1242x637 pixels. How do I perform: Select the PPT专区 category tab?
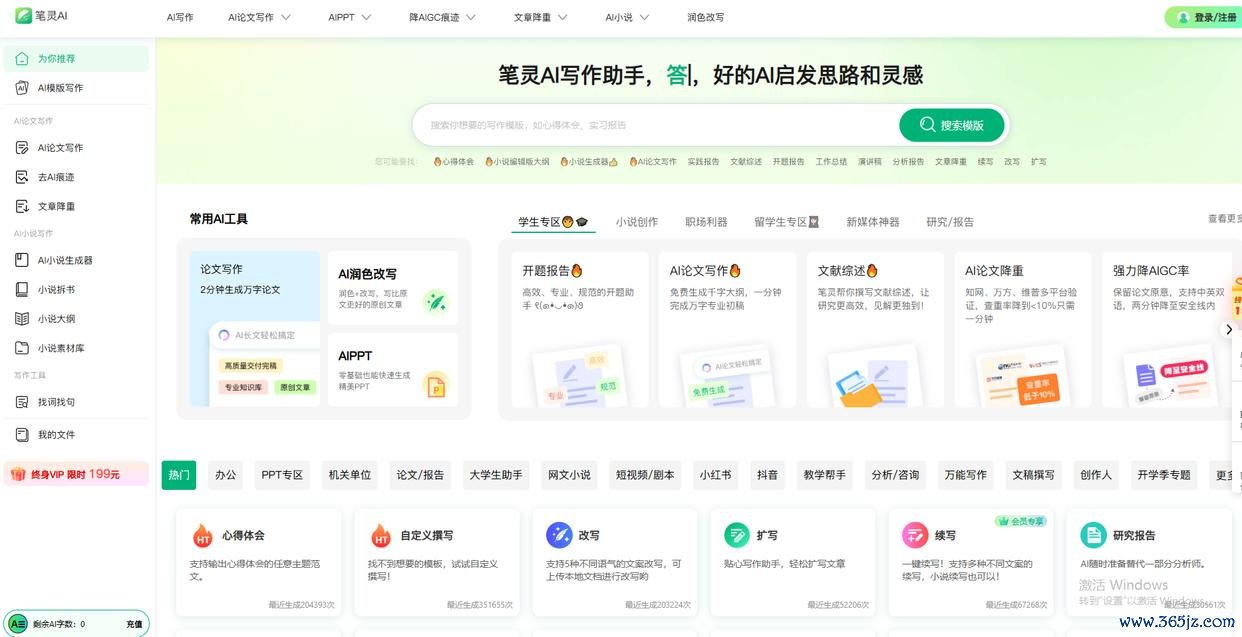click(282, 475)
